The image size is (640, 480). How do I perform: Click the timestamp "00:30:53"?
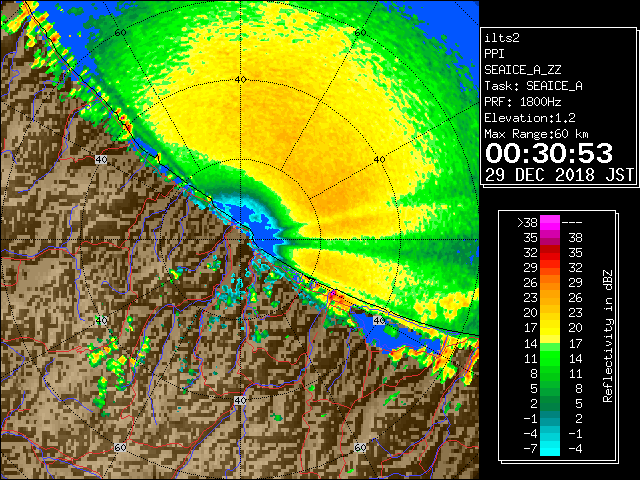549,153
